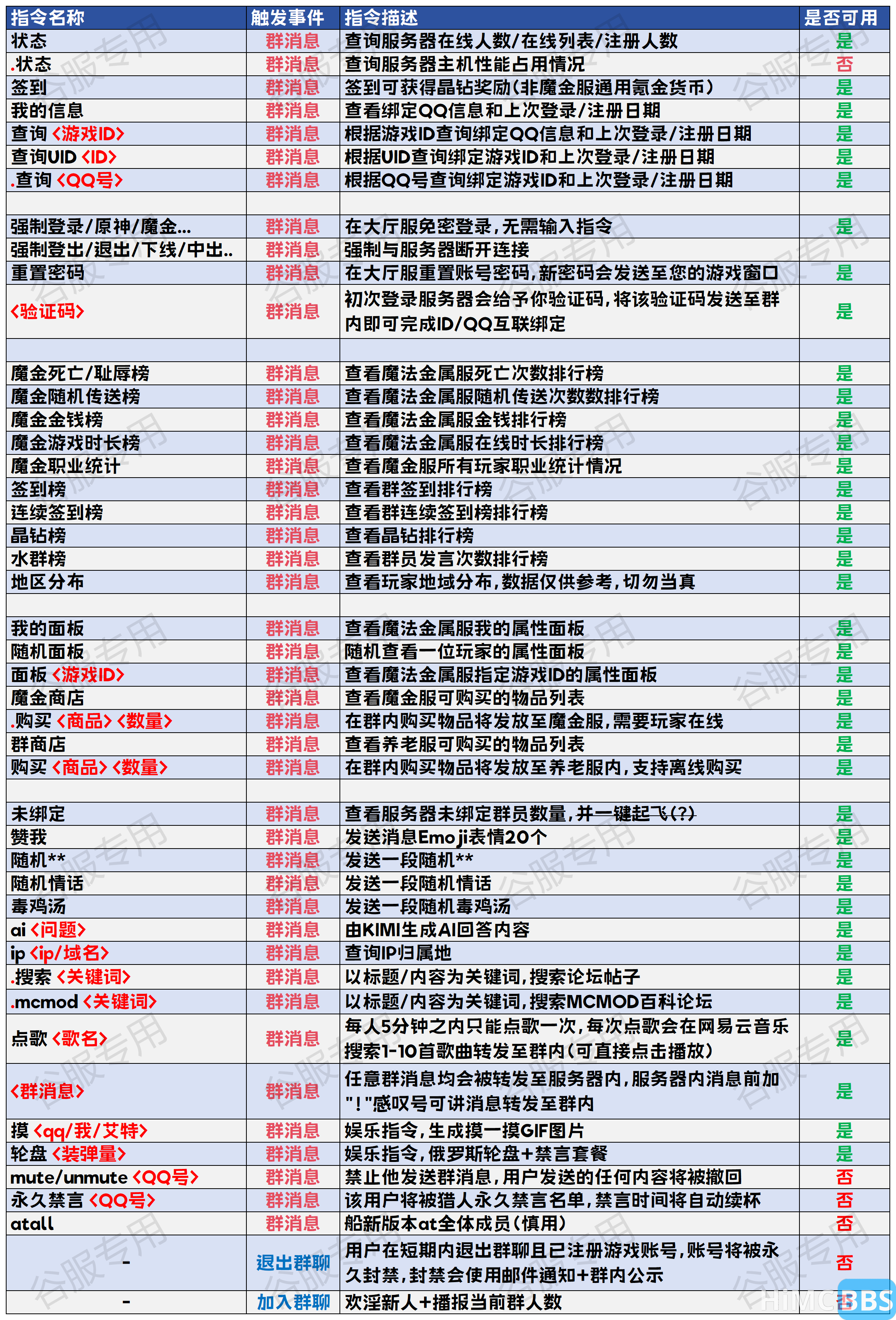Select the 魔金游戏时长榜 command cell
Screen dimensions: 896x1320
pyautogui.click(x=126, y=442)
